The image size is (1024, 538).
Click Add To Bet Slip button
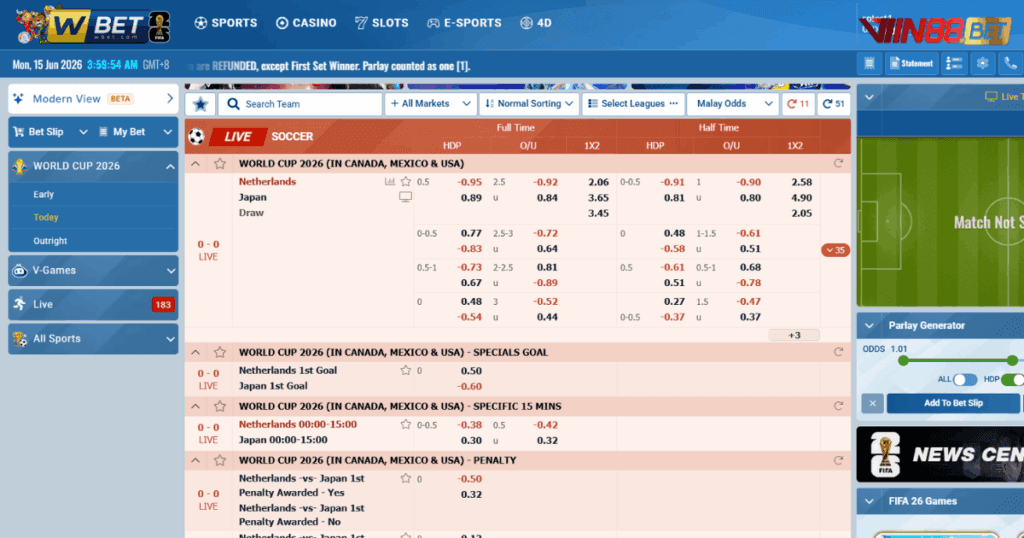pos(953,403)
